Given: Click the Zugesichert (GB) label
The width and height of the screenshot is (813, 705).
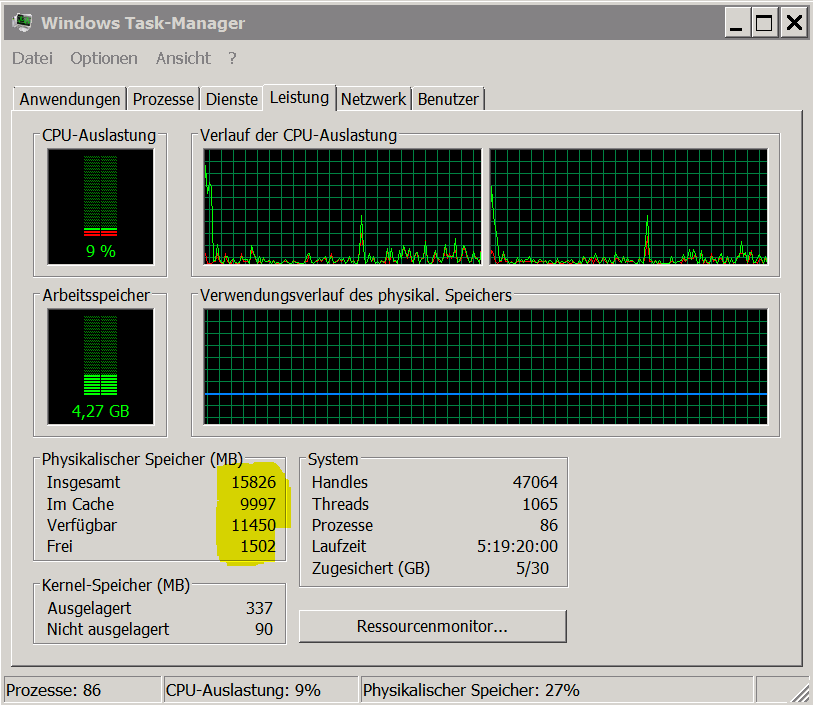Looking at the screenshot, I should [371, 568].
